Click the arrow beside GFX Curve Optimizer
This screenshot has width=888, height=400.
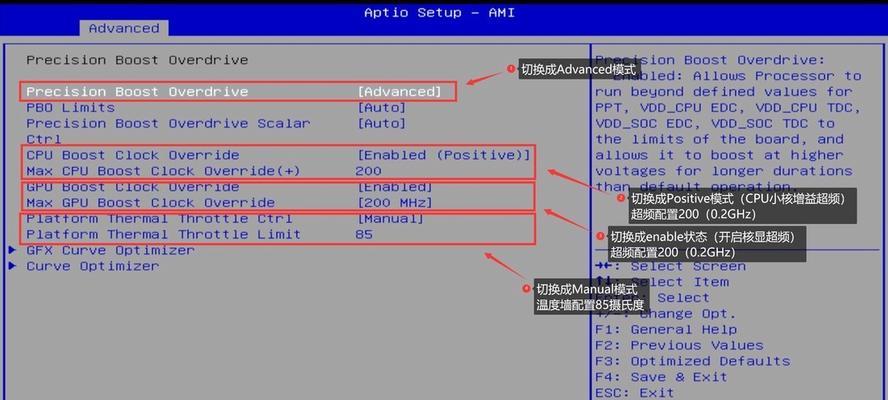point(12,250)
